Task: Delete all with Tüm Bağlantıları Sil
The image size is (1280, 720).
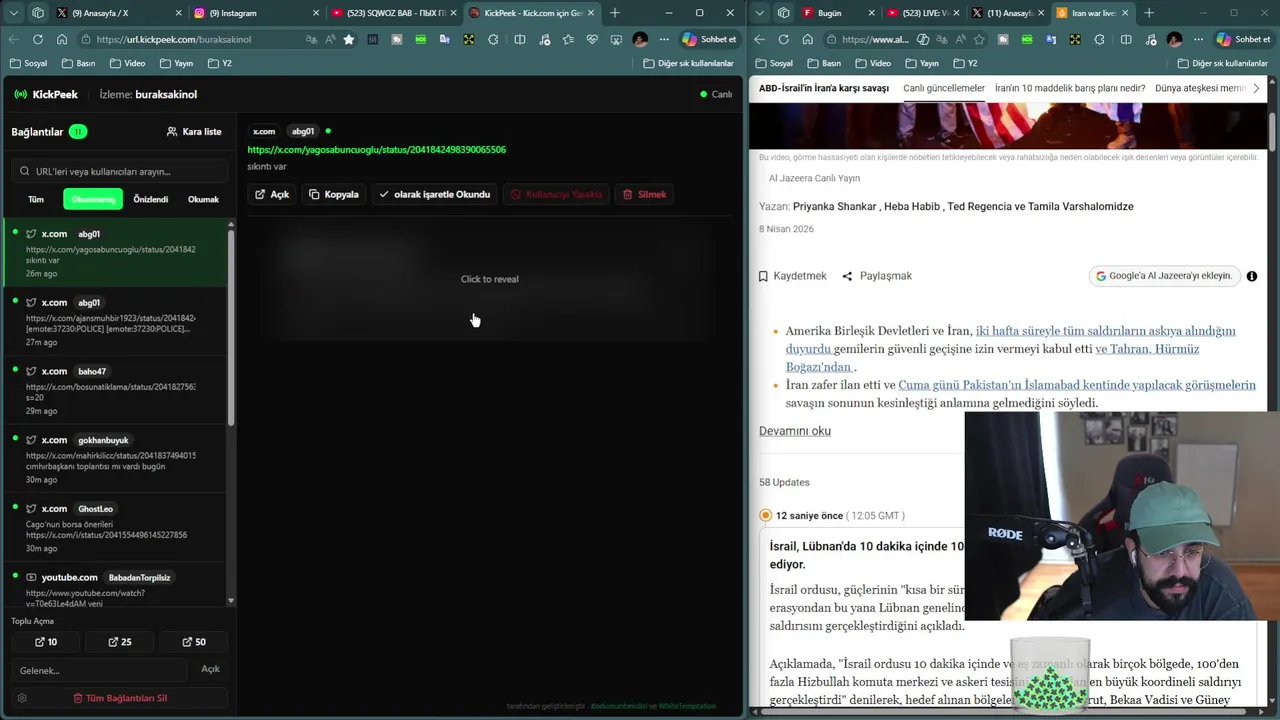Action: coord(120,698)
